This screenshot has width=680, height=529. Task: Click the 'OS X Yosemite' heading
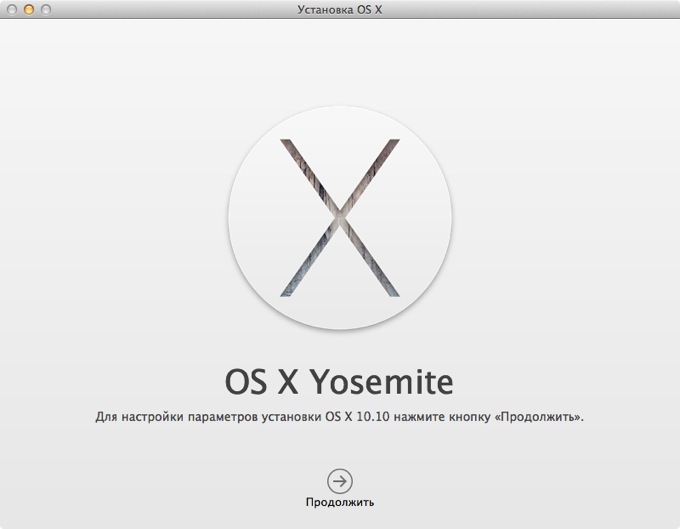click(x=339, y=382)
